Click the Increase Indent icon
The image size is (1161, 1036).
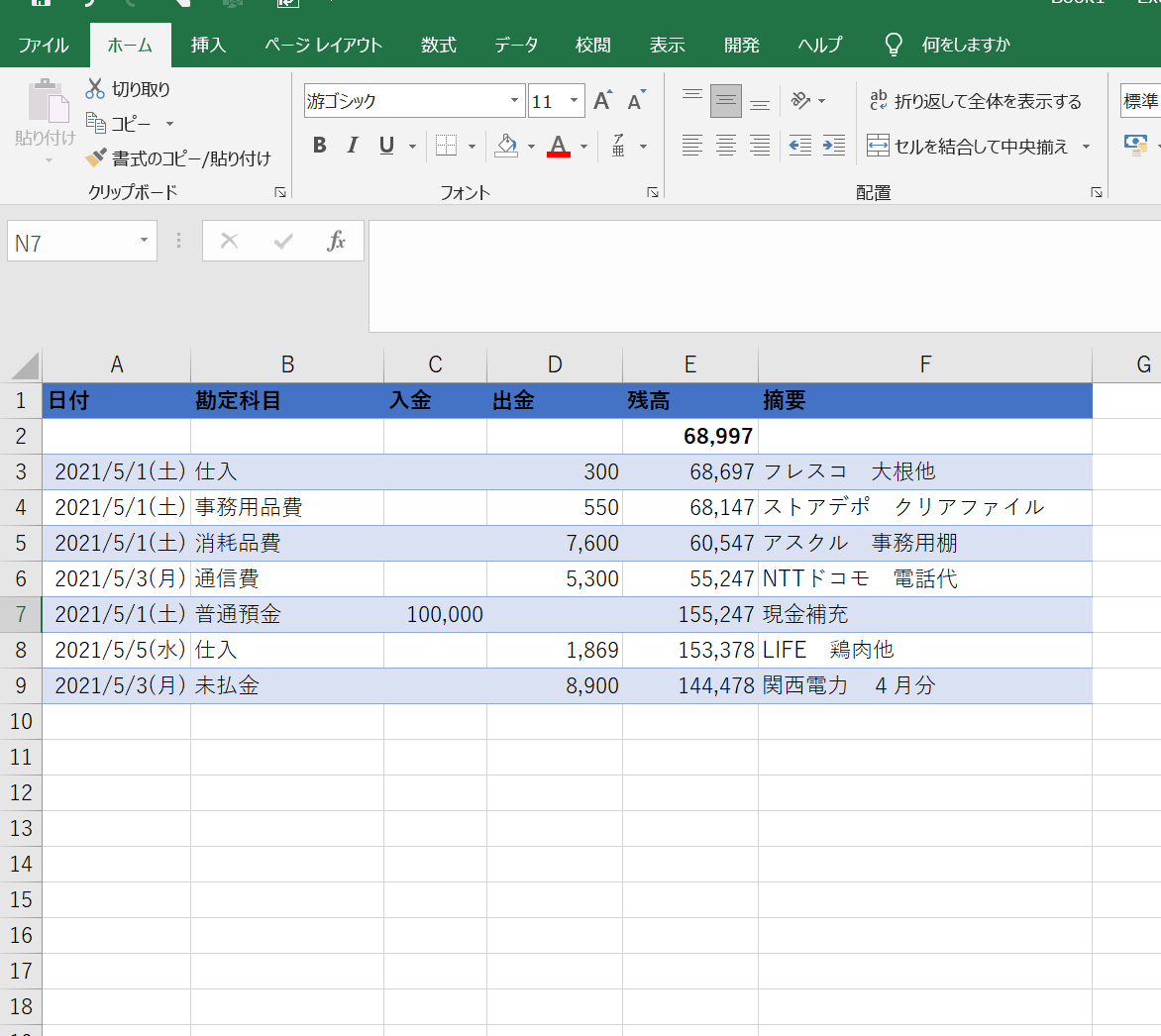click(x=834, y=147)
